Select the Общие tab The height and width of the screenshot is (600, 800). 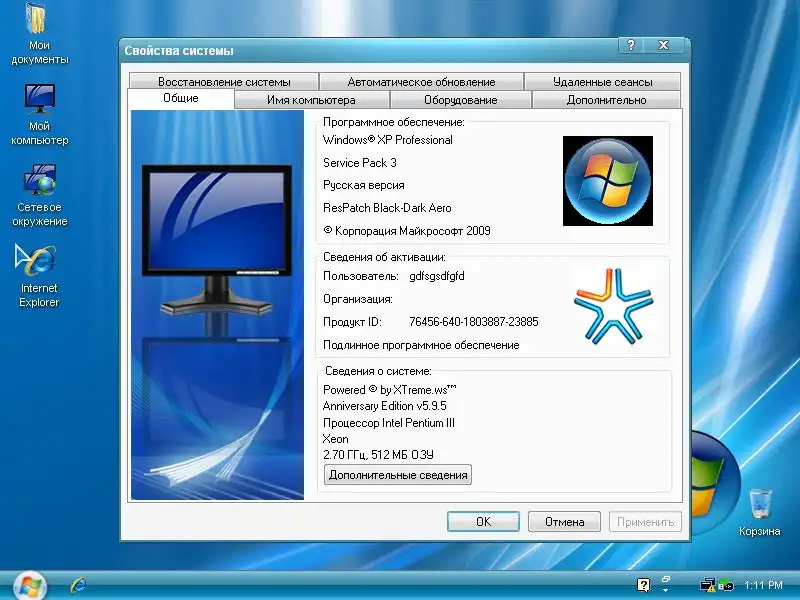click(181, 98)
